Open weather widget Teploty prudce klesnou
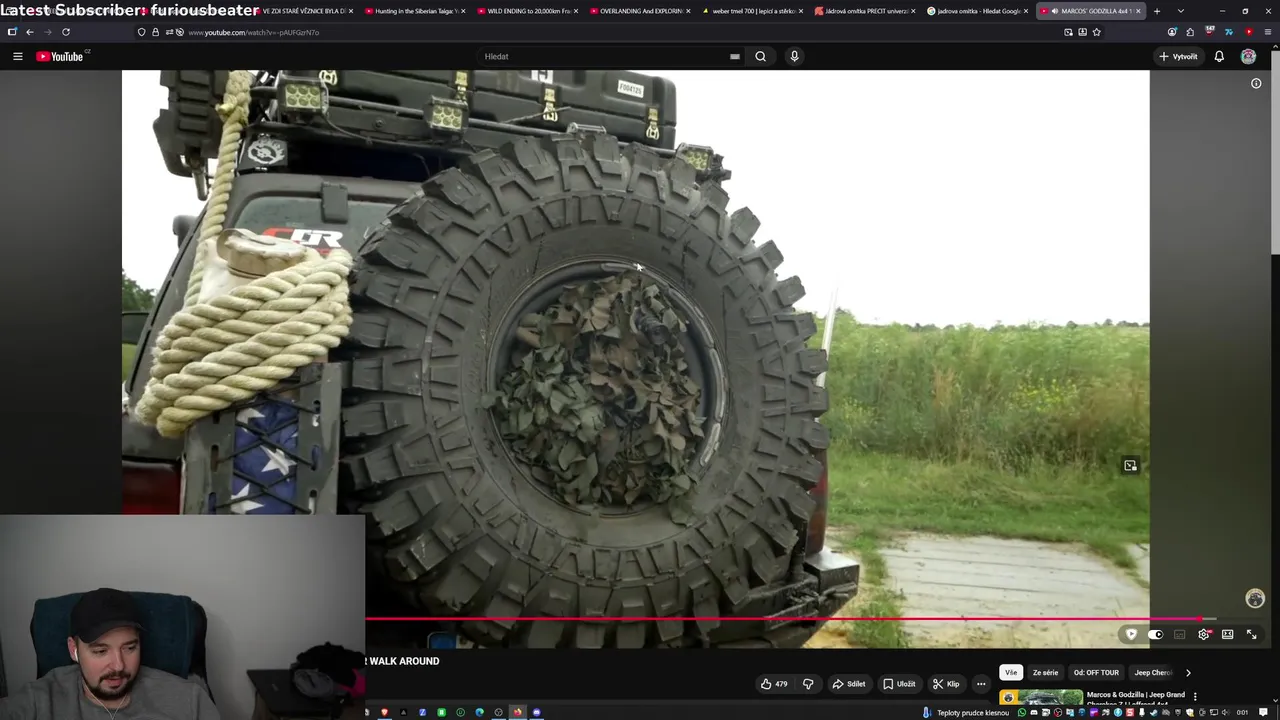 tap(964, 713)
